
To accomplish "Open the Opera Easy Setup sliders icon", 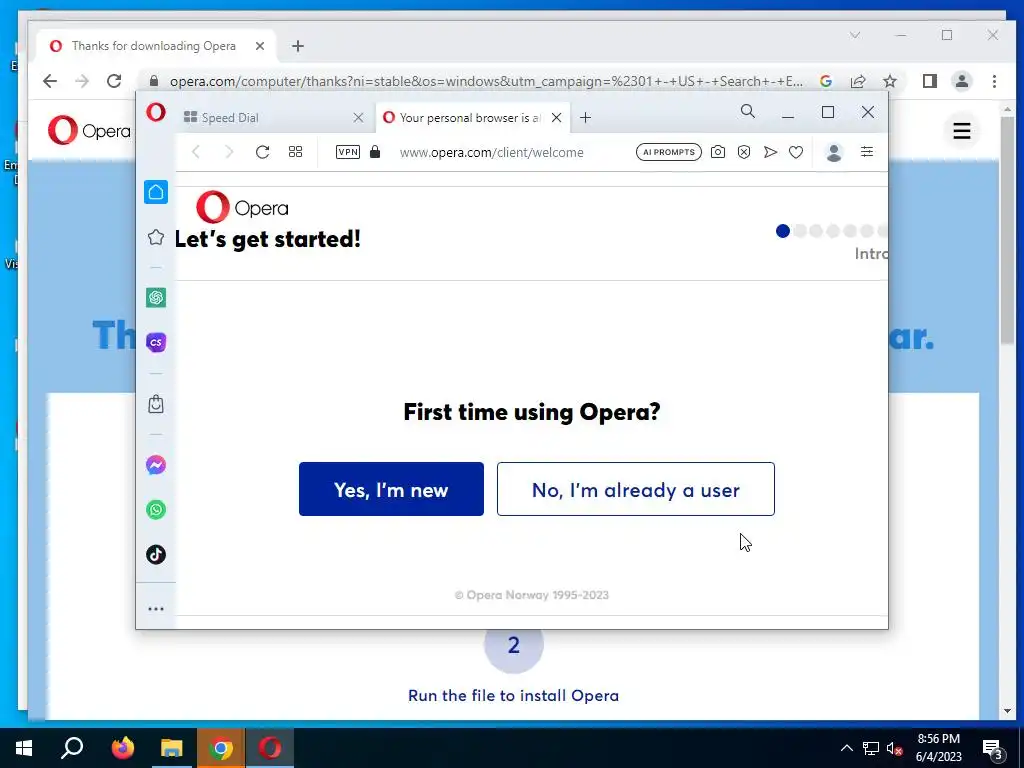I will point(867,152).
